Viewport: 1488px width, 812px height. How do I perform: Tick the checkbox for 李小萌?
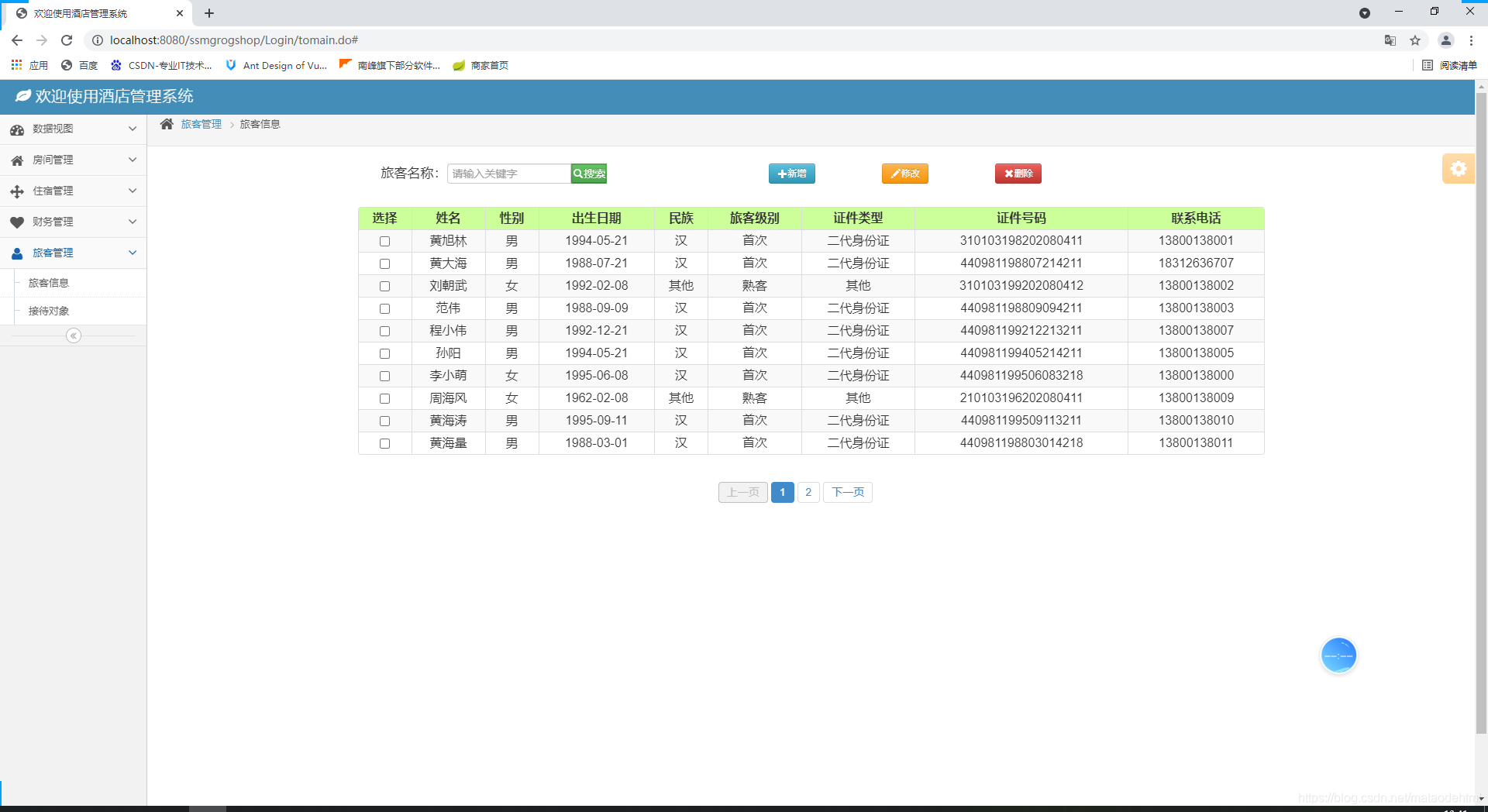click(x=384, y=377)
